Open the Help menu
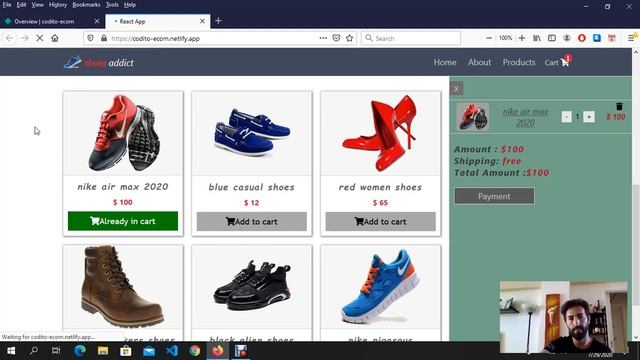The image size is (640, 360). (x=130, y=5)
